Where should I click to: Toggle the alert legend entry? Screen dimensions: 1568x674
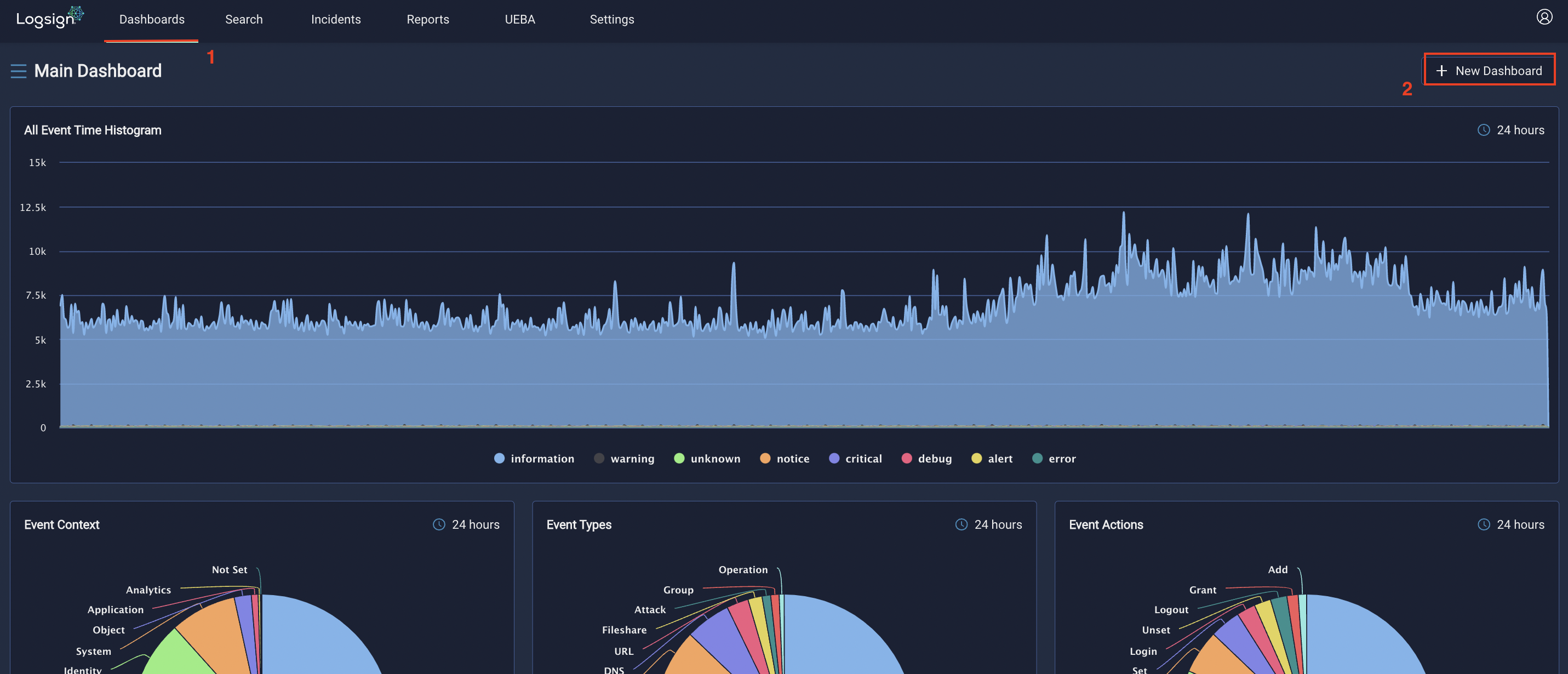coord(992,459)
